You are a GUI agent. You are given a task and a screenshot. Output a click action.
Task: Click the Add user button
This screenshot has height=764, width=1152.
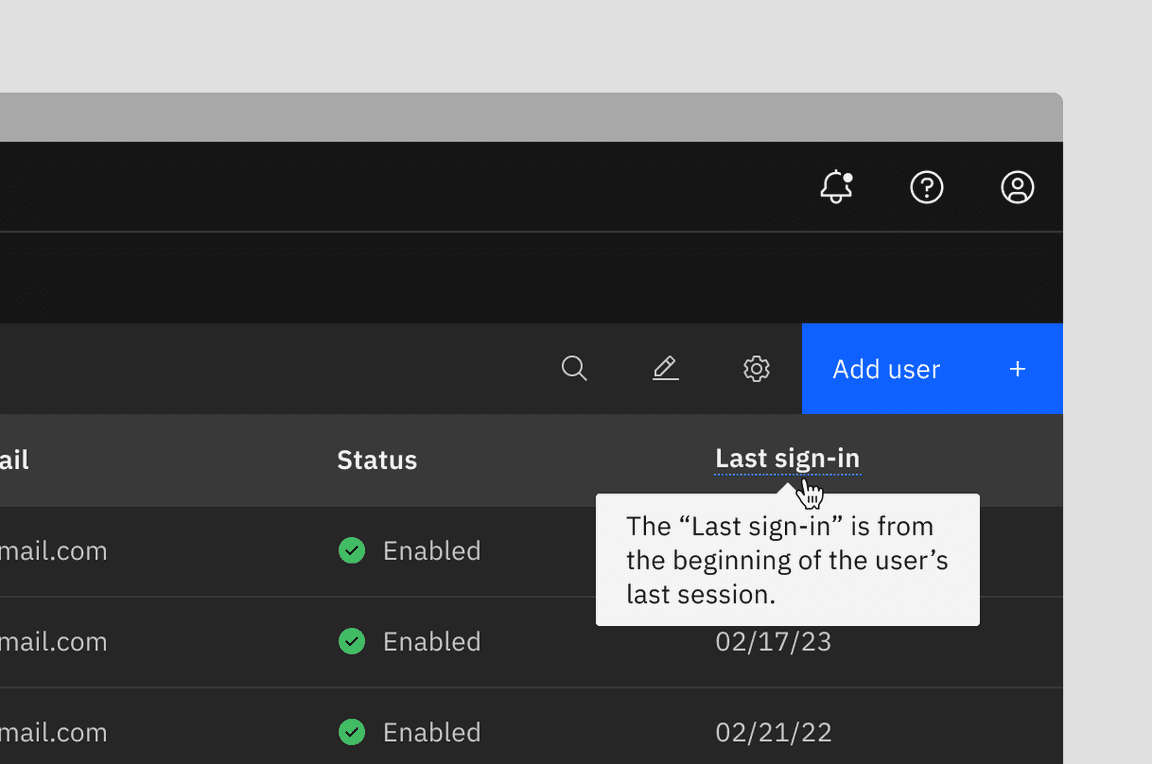click(932, 369)
